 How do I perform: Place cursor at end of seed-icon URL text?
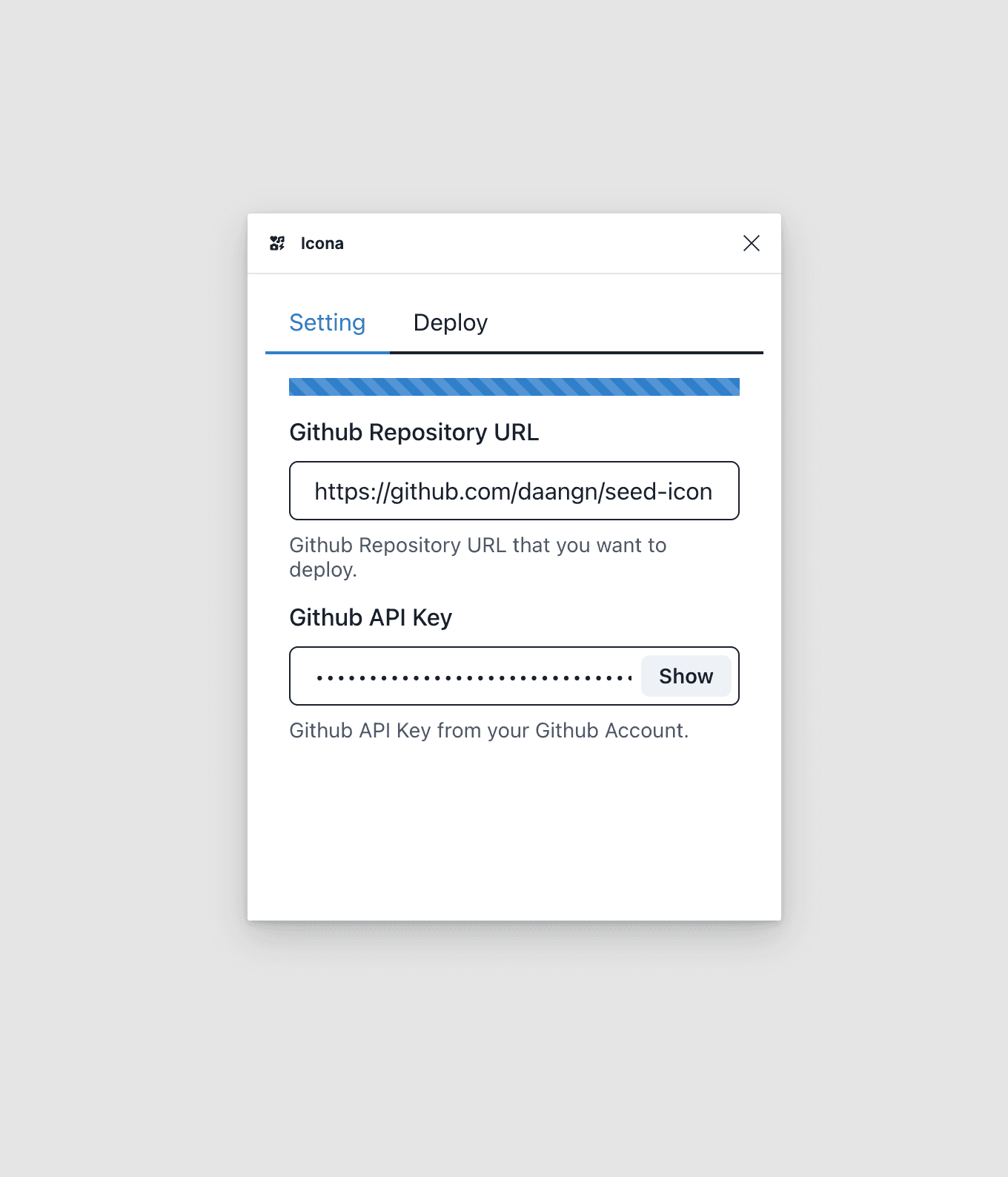(x=713, y=491)
